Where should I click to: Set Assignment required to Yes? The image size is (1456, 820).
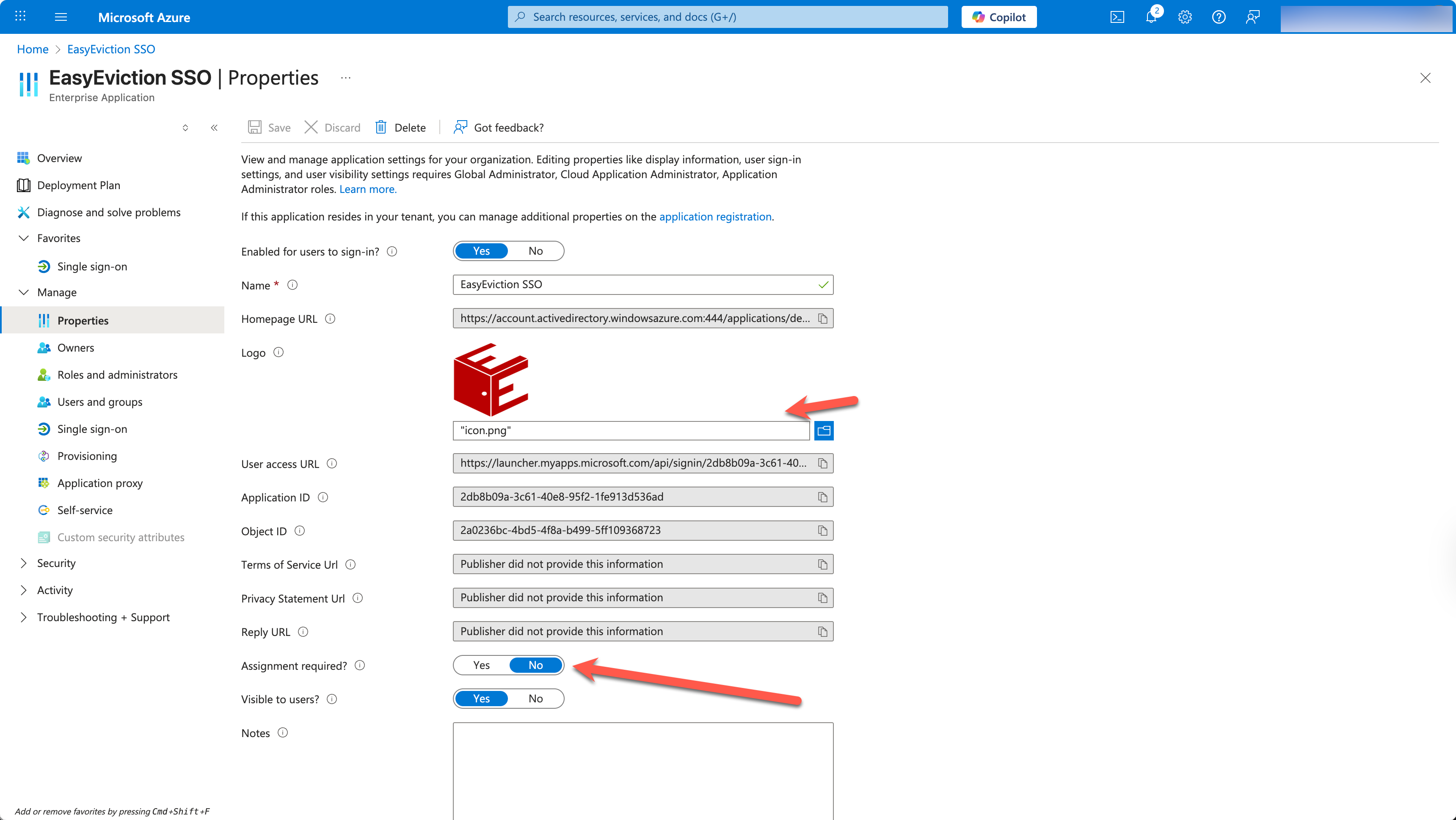tap(481, 665)
